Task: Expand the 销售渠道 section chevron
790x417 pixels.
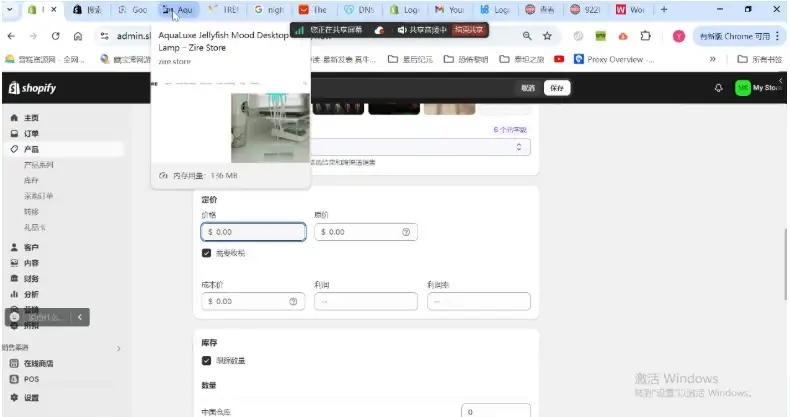Action: 119,348
